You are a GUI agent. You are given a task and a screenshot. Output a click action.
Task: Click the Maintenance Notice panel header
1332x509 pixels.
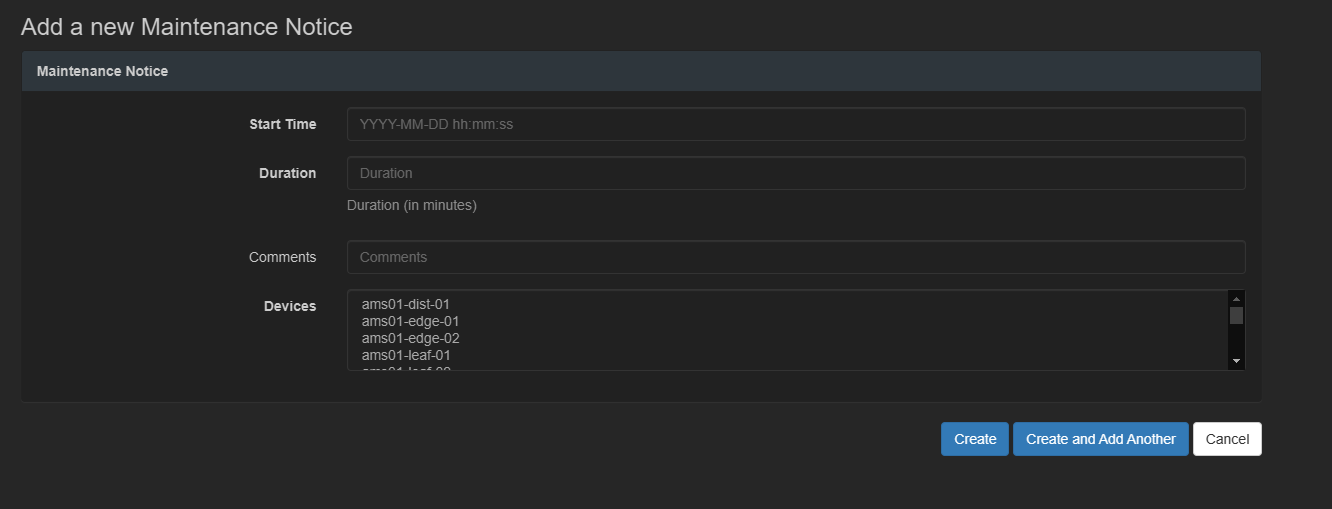pyautogui.click(x=102, y=71)
